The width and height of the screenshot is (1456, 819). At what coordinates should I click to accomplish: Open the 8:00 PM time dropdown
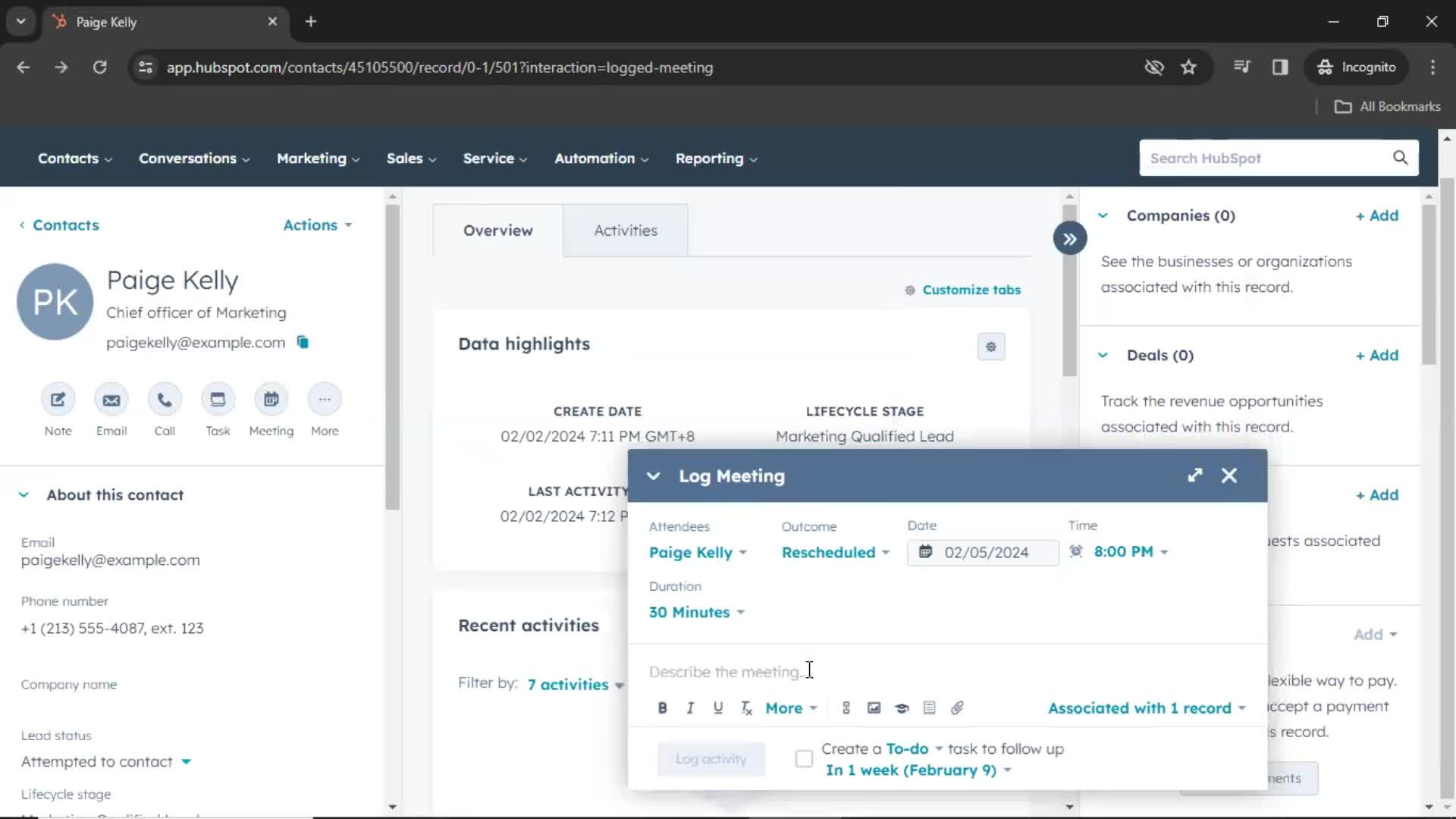pyautogui.click(x=1131, y=552)
